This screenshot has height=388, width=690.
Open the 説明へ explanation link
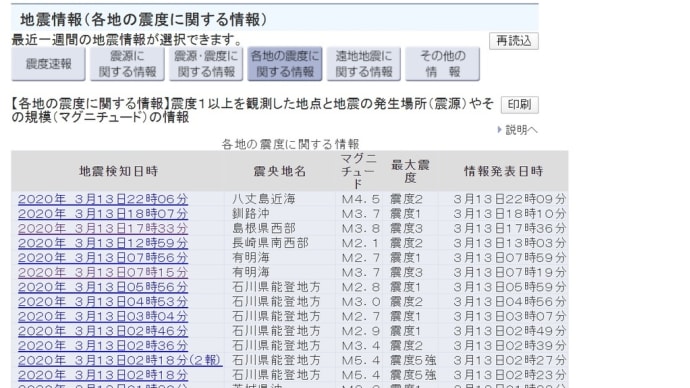[521, 130]
